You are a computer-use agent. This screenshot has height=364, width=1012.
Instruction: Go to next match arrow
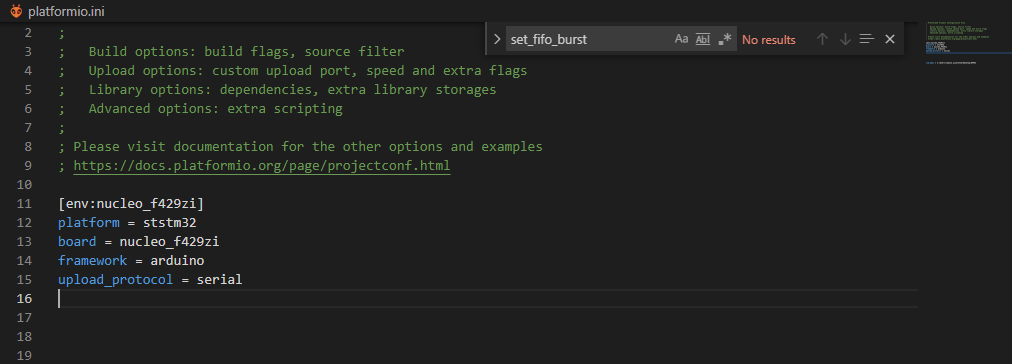click(x=845, y=39)
